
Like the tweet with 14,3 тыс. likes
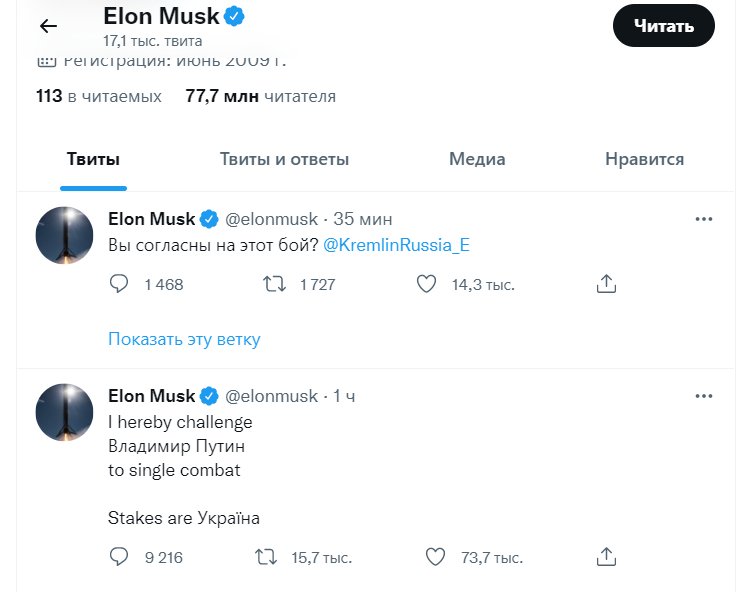pyautogui.click(x=427, y=284)
